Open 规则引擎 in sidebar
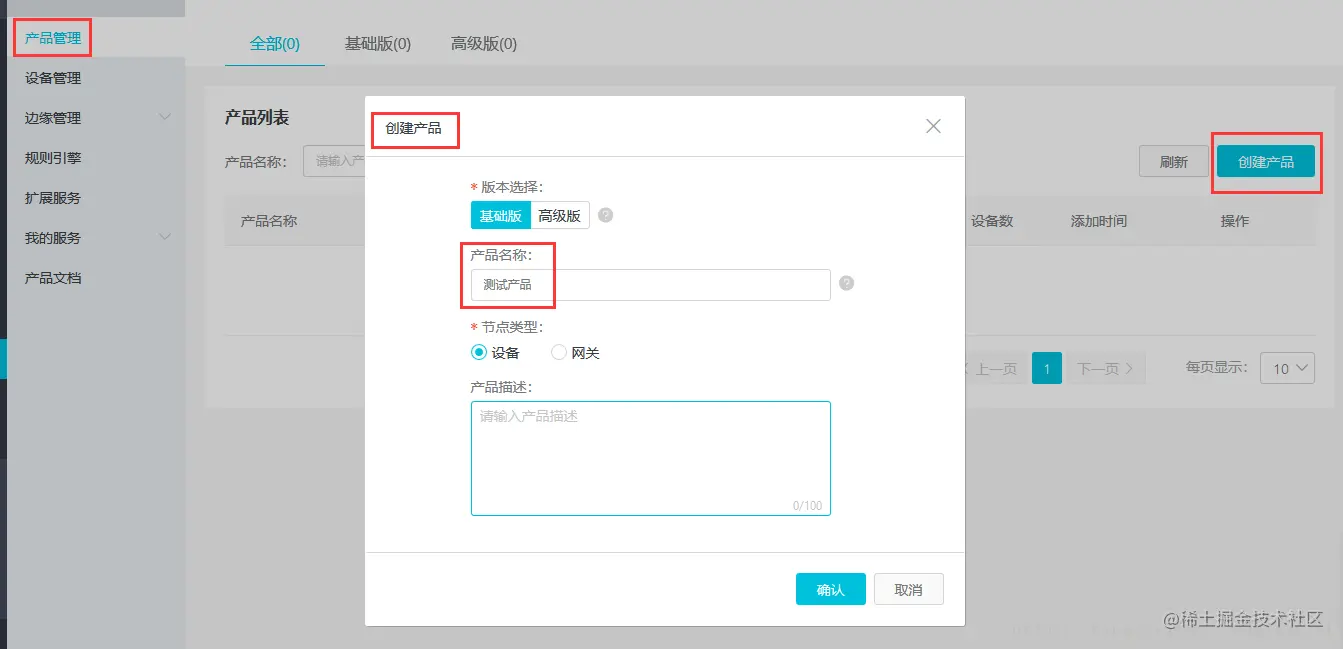 click(53, 158)
